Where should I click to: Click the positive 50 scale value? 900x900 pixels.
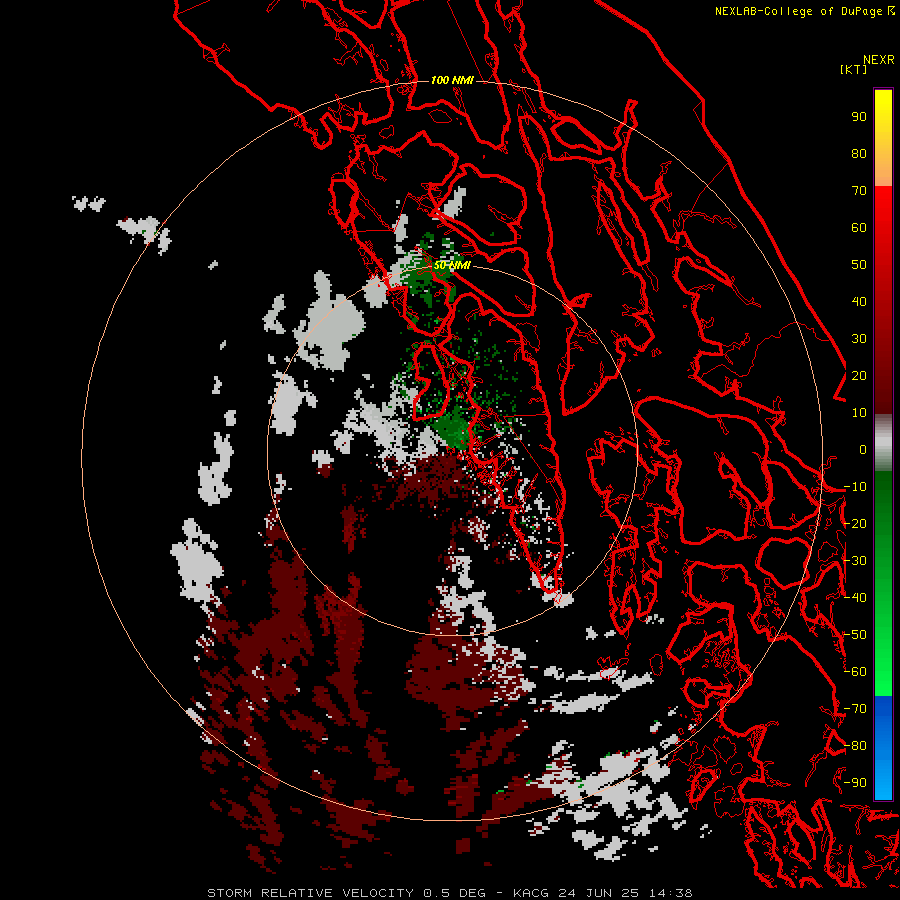[859, 265]
